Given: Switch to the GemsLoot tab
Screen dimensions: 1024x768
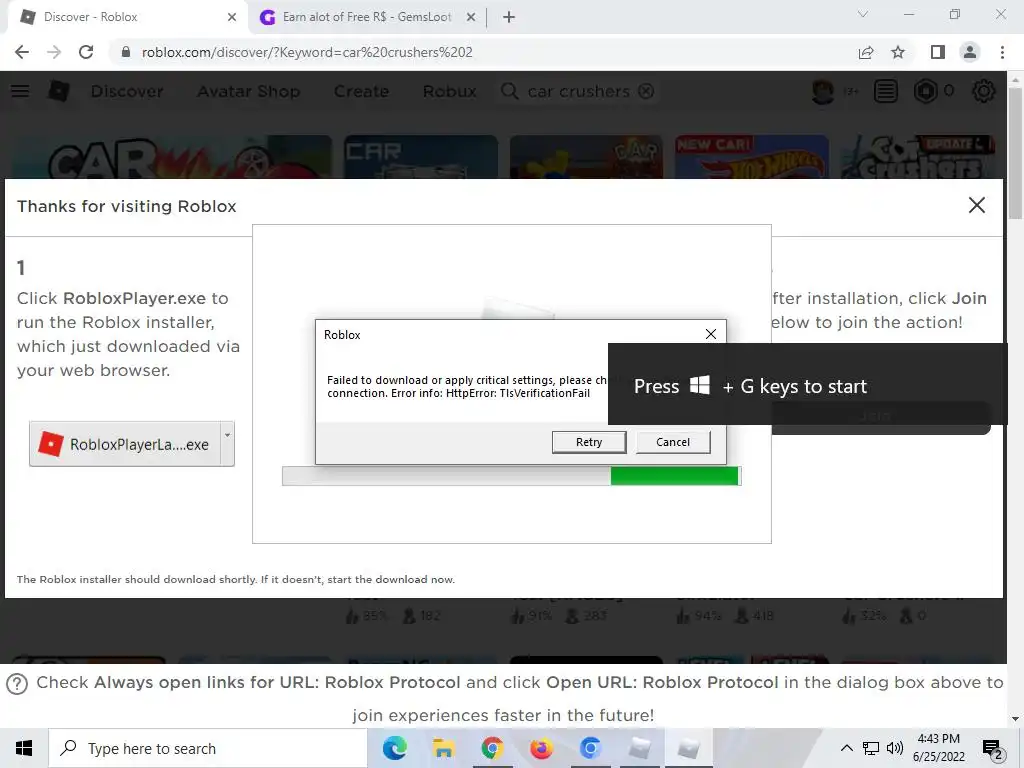Looking at the screenshot, I should pyautogui.click(x=366, y=17).
